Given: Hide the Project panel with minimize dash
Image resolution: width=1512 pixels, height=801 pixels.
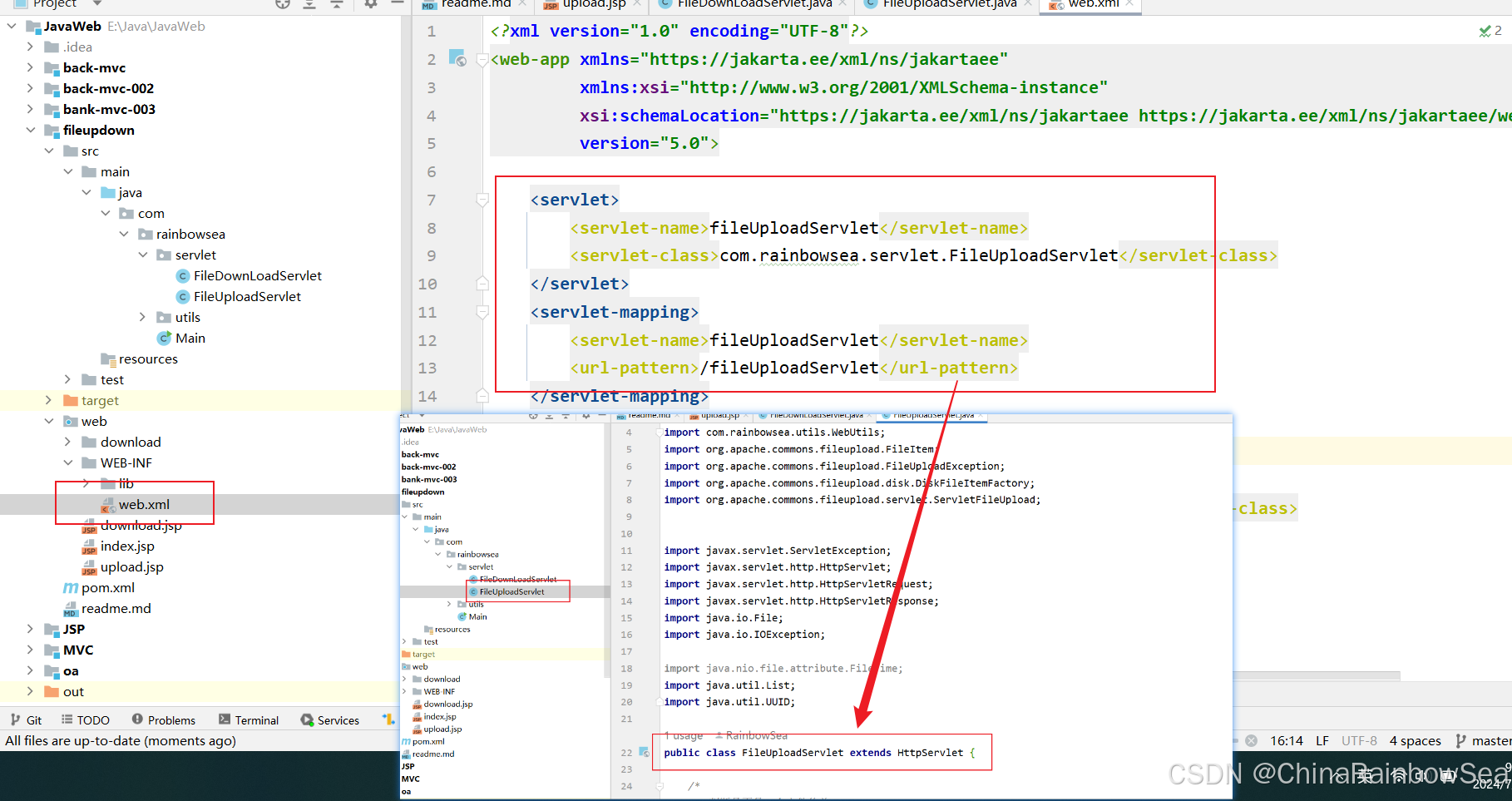Looking at the screenshot, I should pyautogui.click(x=398, y=4).
